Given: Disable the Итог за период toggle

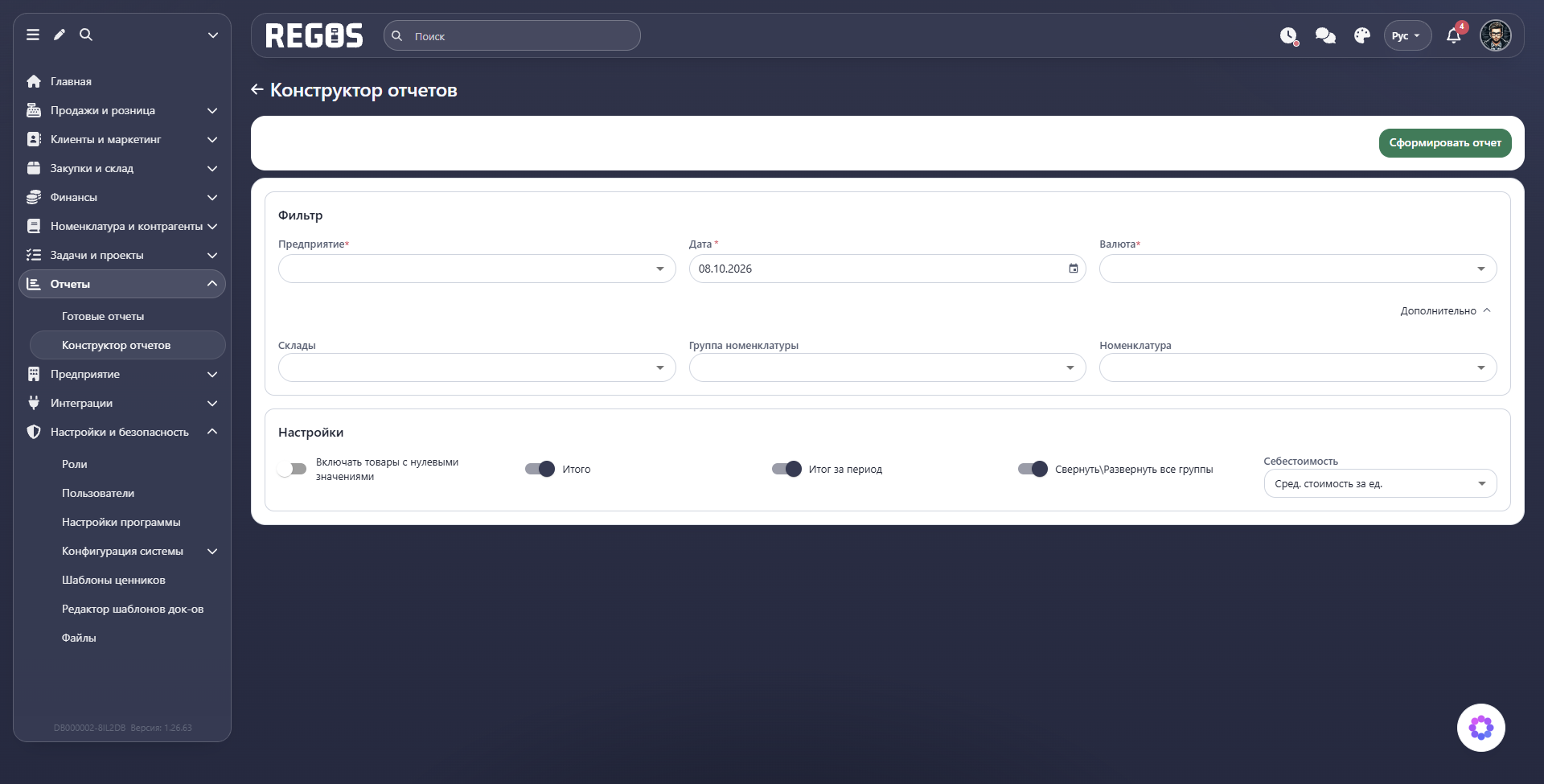Looking at the screenshot, I should 786,469.
